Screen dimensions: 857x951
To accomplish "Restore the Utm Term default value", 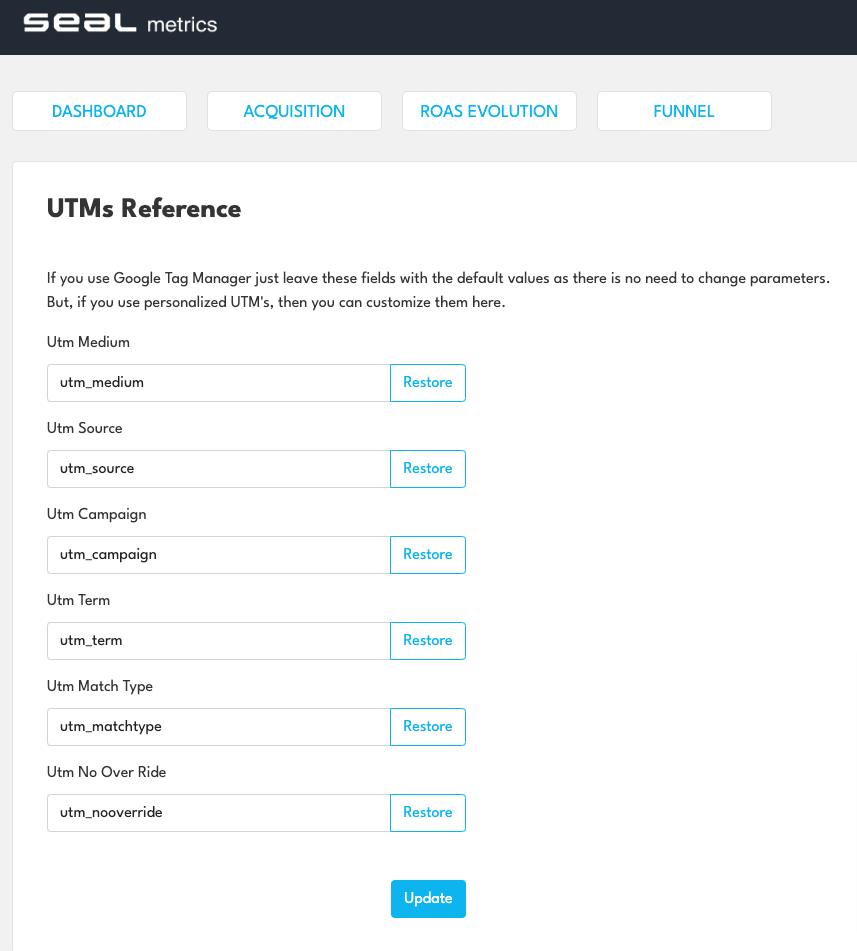I will point(427,641).
